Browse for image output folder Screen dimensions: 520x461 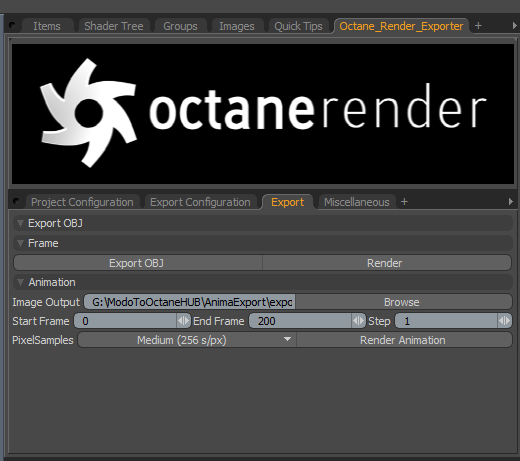tap(403, 302)
